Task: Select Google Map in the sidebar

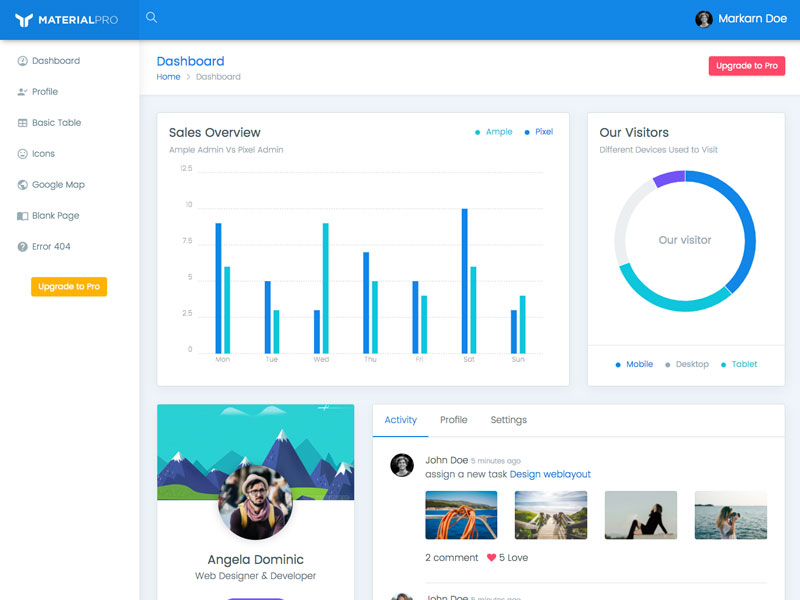Action: click(55, 184)
